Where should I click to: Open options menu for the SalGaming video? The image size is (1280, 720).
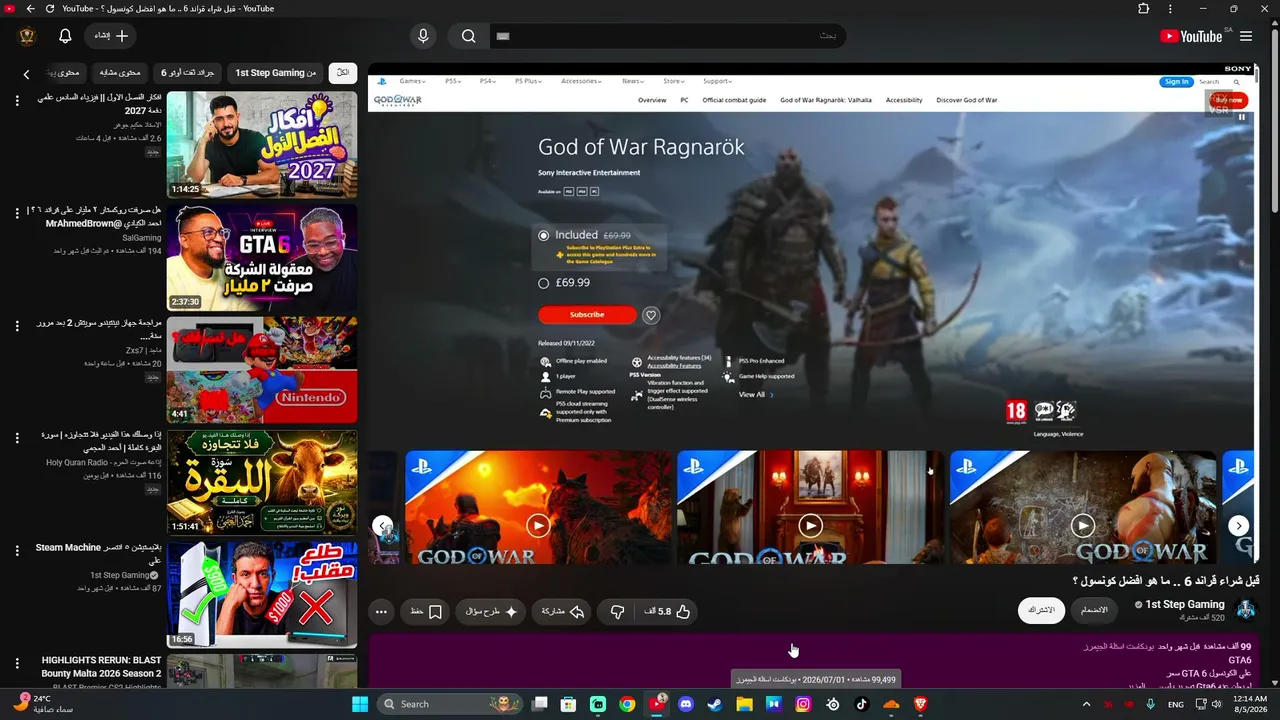click(17, 213)
